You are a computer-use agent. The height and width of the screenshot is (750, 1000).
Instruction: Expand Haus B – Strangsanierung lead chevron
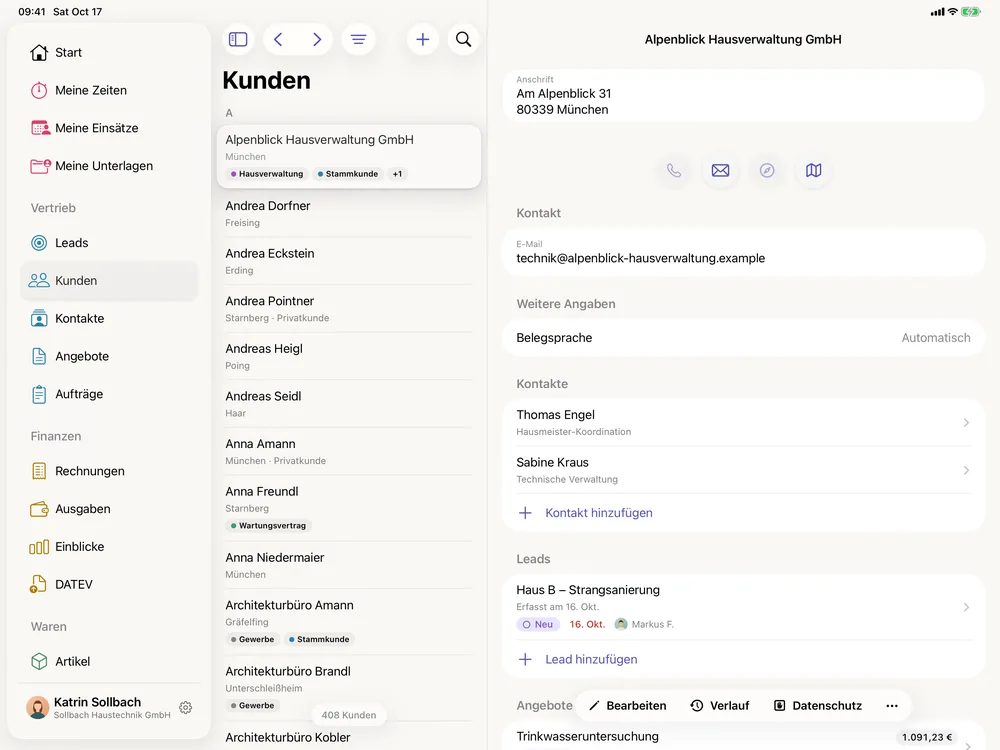point(966,607)
